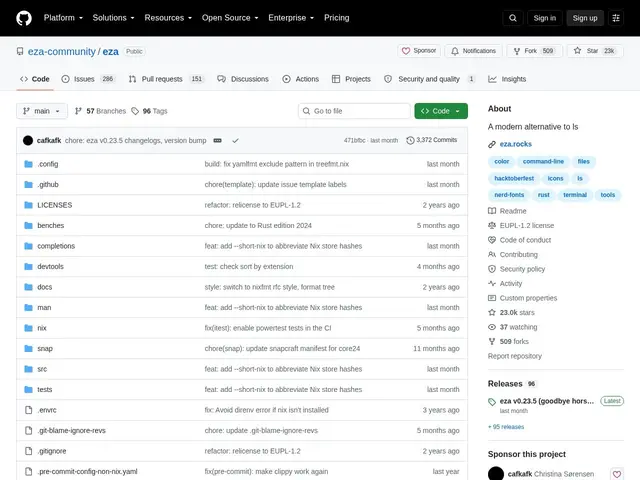
Task: Expand the Resources menu
Action: 168,18
